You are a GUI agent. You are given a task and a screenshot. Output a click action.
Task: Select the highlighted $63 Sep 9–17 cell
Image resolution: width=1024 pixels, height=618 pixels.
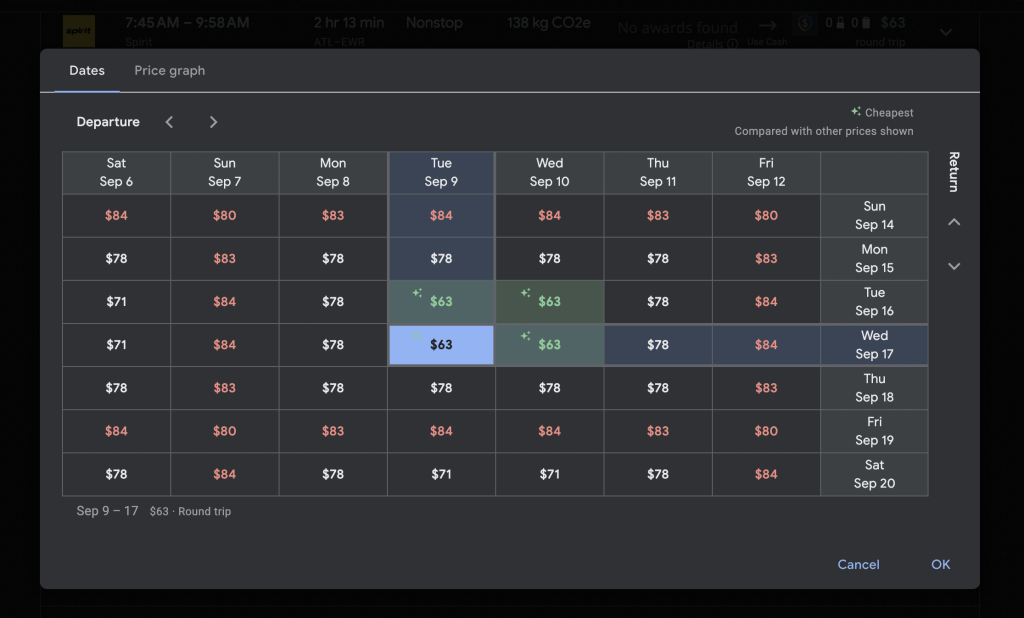(441, 345)
